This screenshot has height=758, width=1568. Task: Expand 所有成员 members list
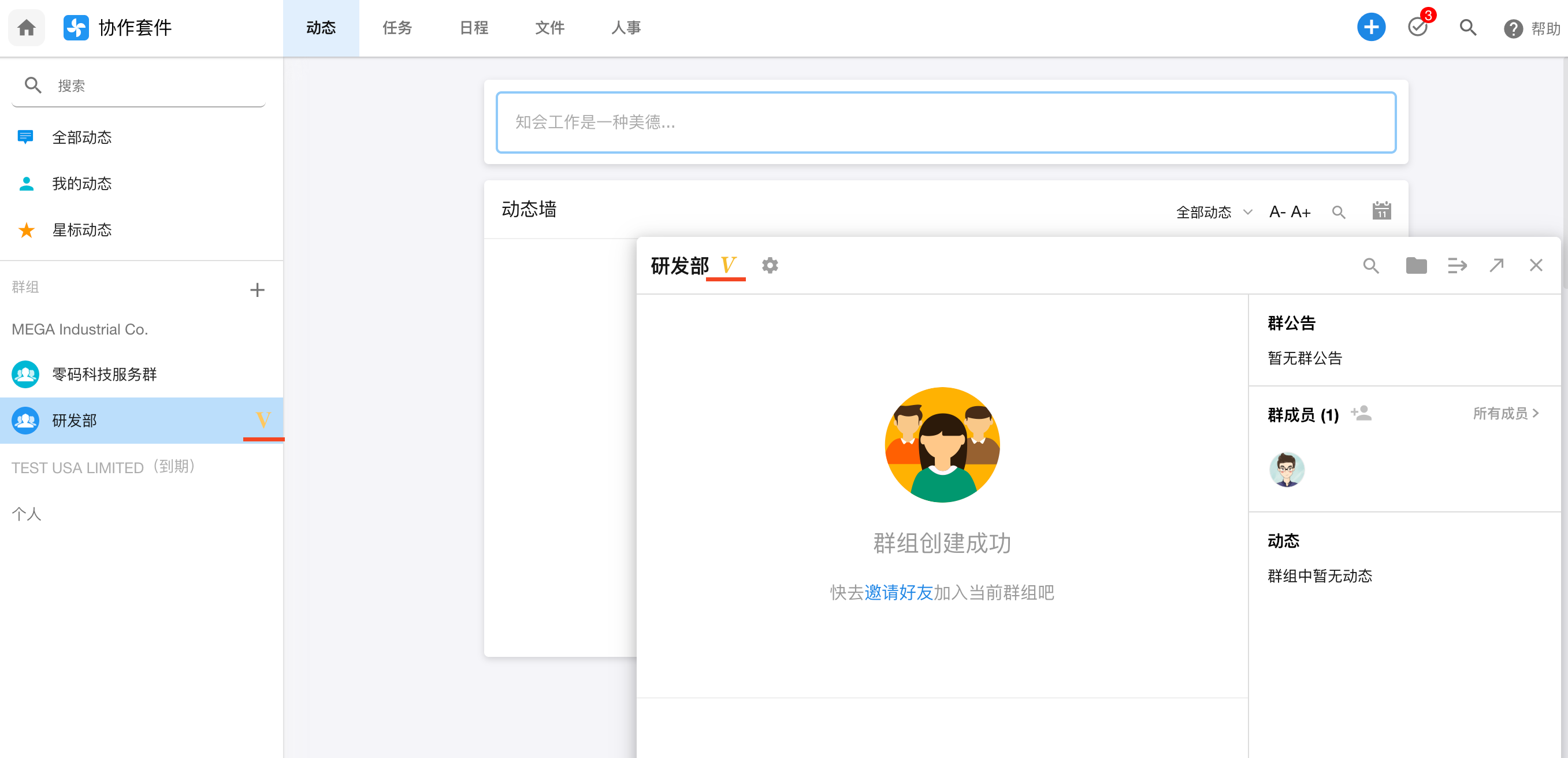coord(1505,414)
